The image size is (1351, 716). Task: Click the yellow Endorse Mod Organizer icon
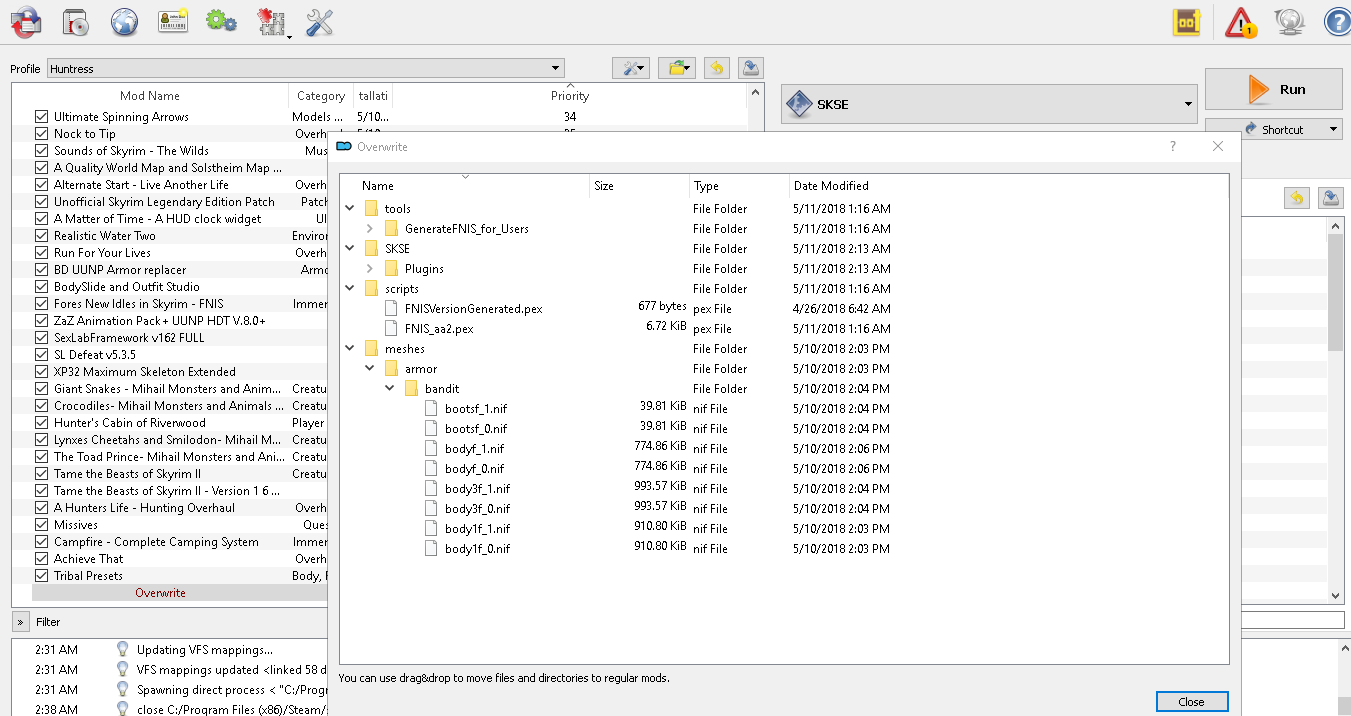[x=1186, y=22]
